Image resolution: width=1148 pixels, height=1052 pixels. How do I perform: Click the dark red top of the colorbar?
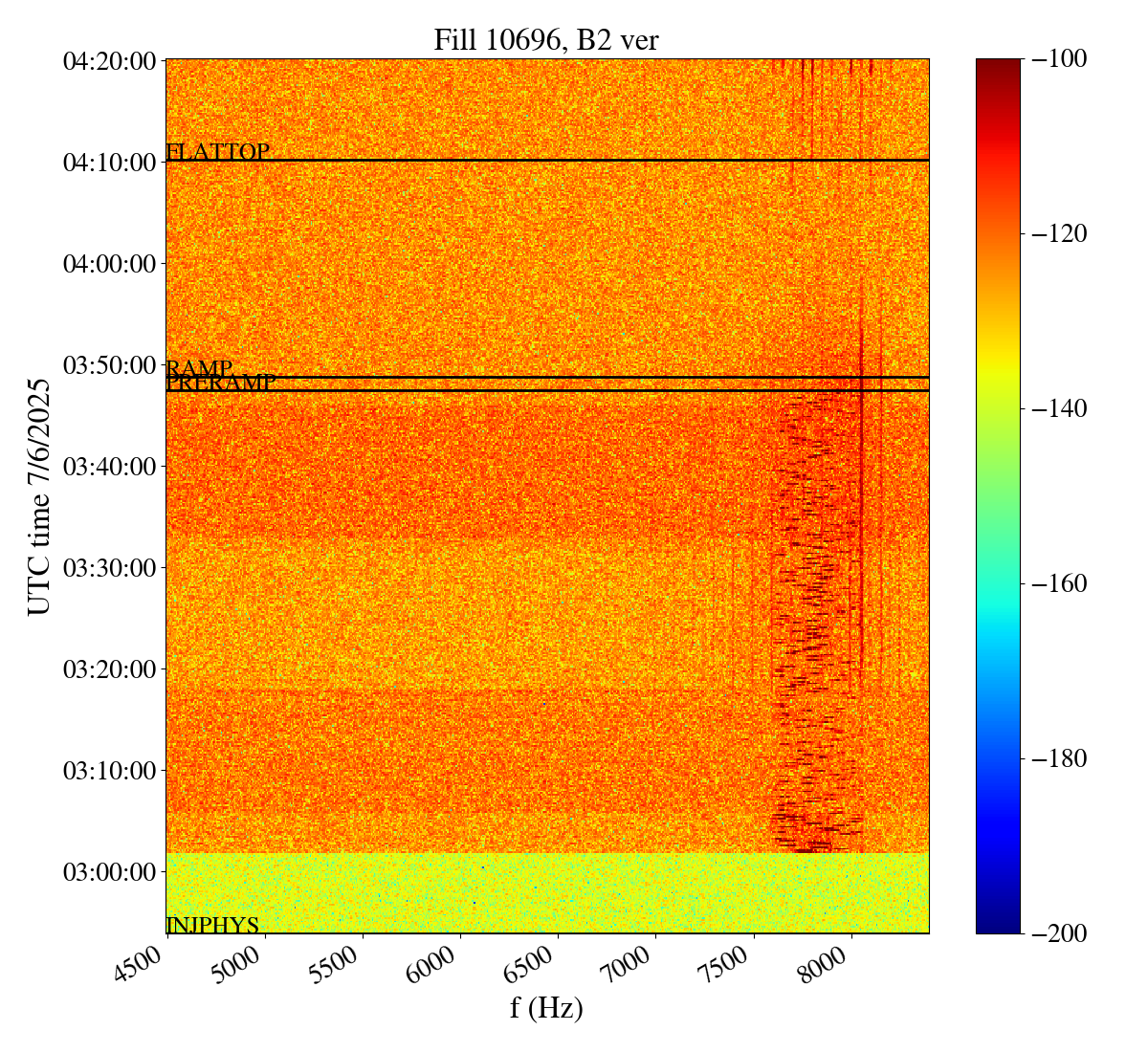[998, 67]
